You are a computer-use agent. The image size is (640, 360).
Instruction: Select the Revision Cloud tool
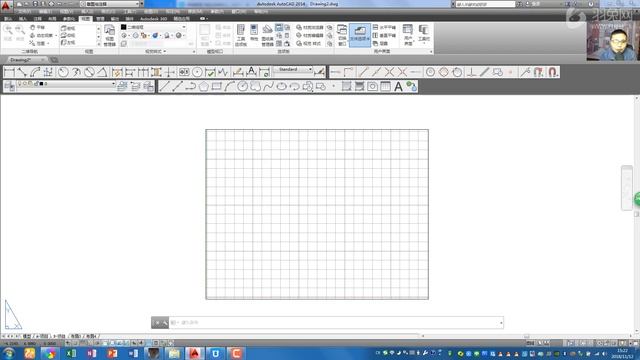coord(256,87)
